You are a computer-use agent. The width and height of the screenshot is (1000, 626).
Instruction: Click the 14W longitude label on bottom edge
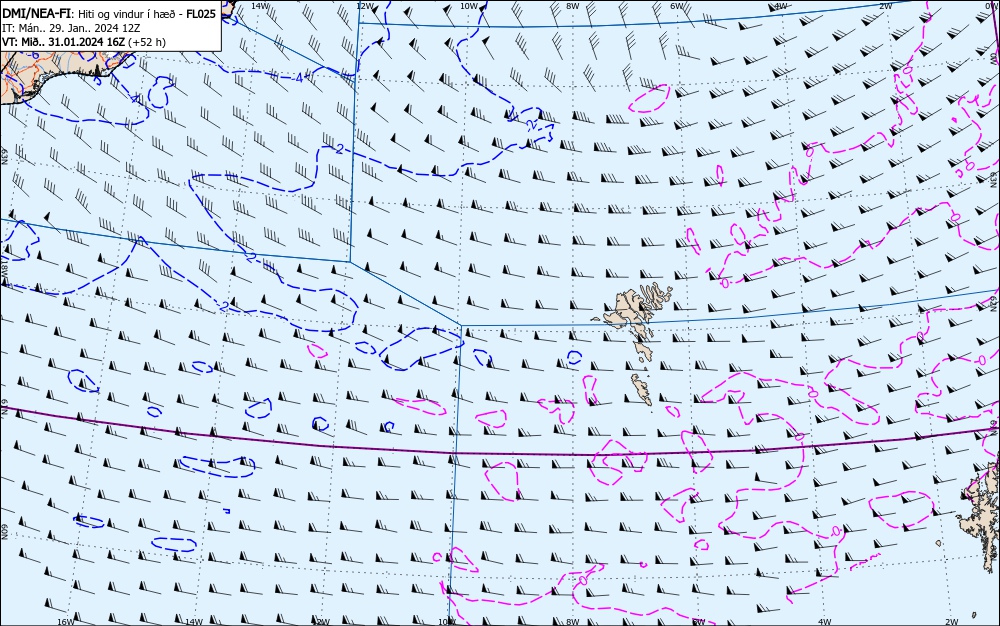pos(193,622)
